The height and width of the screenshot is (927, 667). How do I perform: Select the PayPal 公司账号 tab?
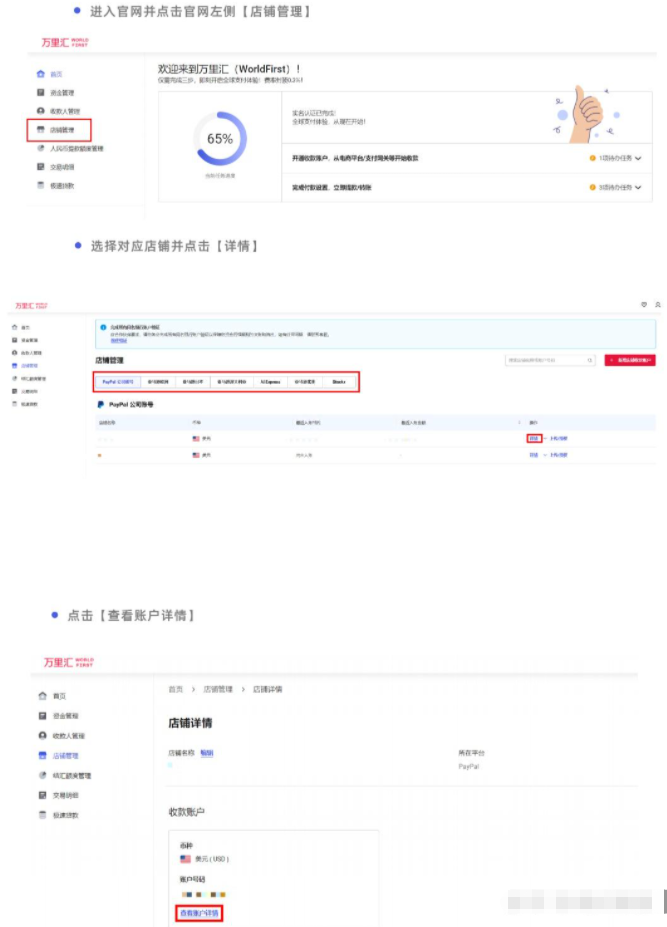(x=117, y=381)
